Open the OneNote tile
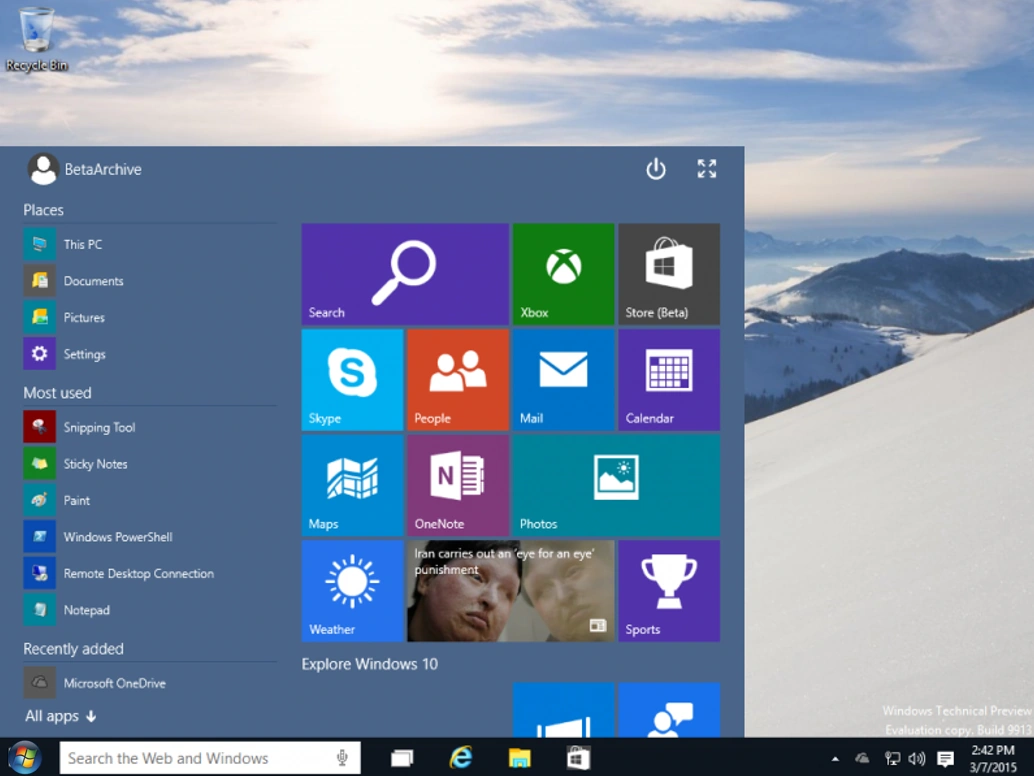 coord(458,485)
